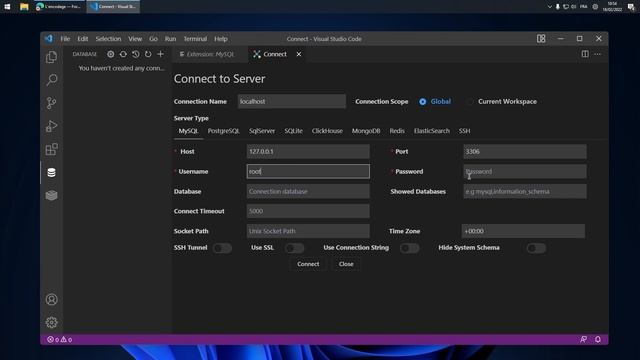Click into the Password field
Screen dimensions: 640x360
coord(525,171)
